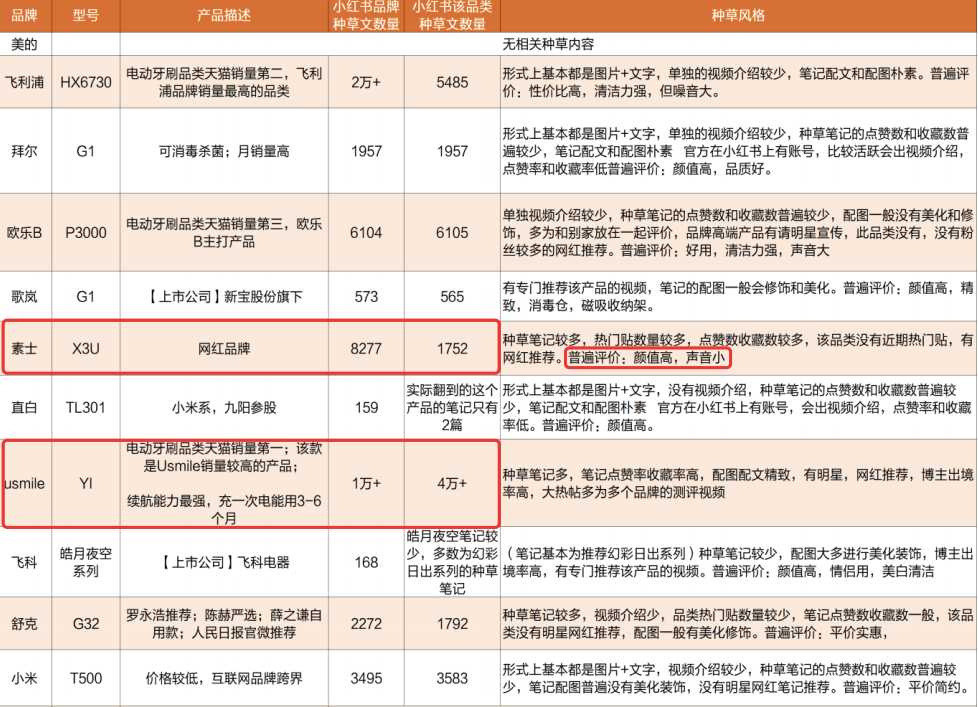
Task: Select 可消毒杀菌；月销量高 description cell
Action: [x=225, y=151]
